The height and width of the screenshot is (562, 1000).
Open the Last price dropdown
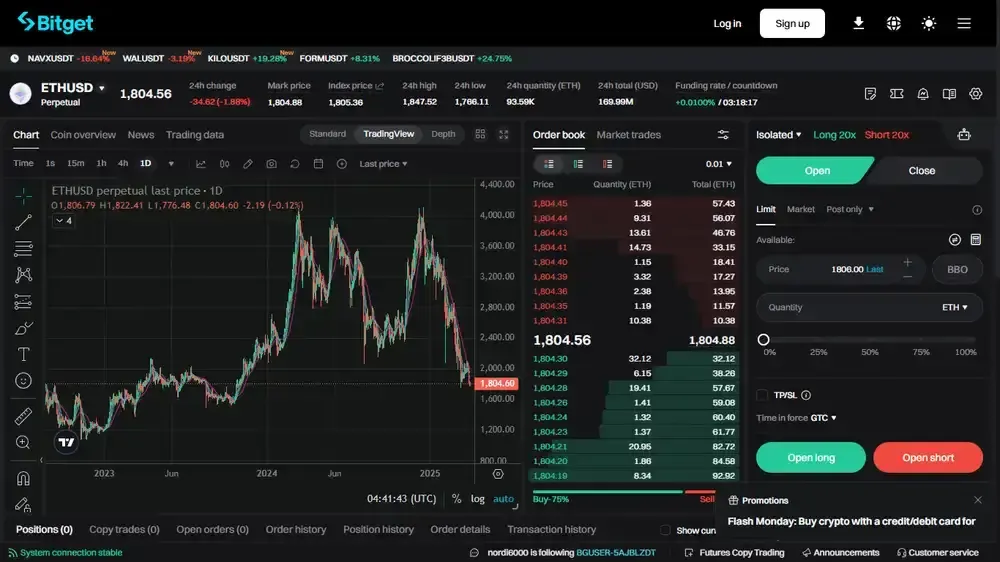[x=383, y=164]
